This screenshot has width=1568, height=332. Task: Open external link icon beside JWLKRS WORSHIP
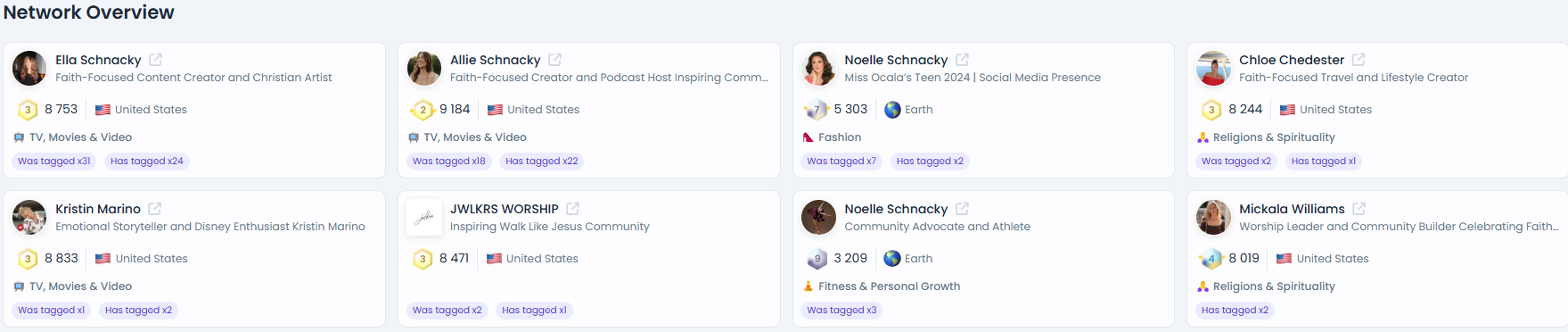[x=572, y=209]
